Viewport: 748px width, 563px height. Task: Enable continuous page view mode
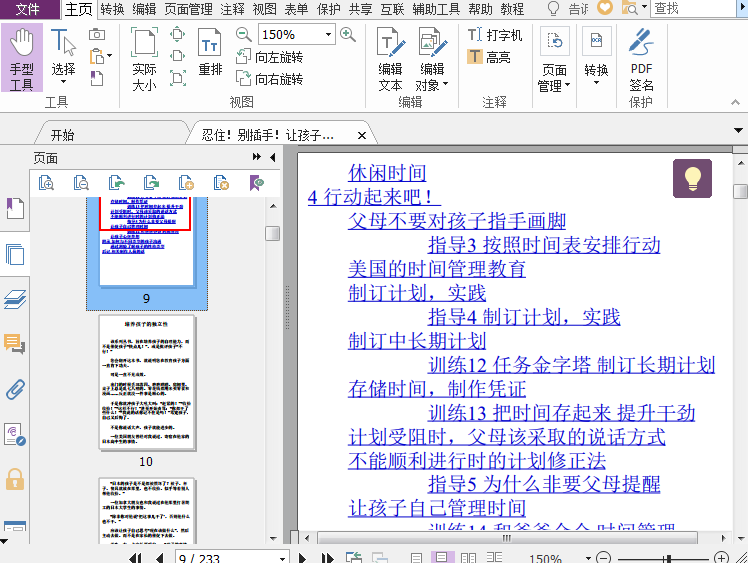(x=441, y=557)
